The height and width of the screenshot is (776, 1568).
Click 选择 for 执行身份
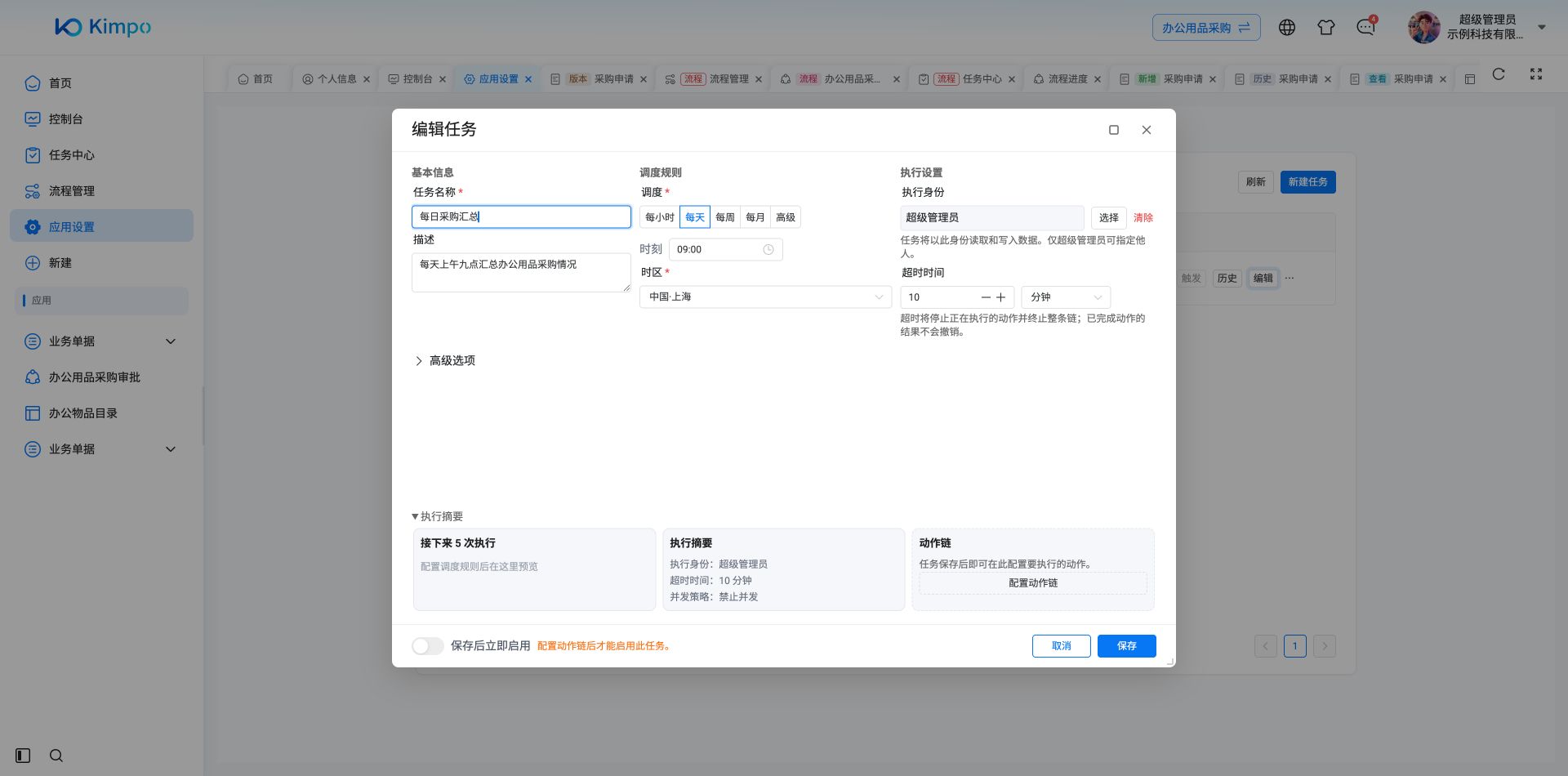pos(1109,218)
